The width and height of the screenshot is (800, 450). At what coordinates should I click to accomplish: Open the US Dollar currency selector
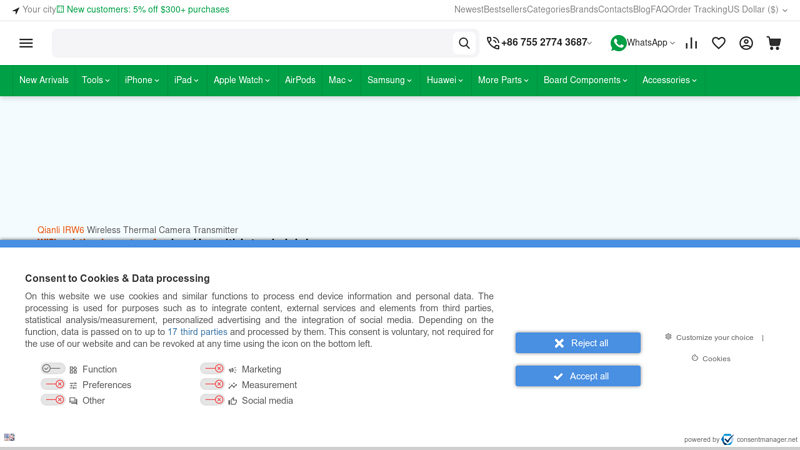757,10
